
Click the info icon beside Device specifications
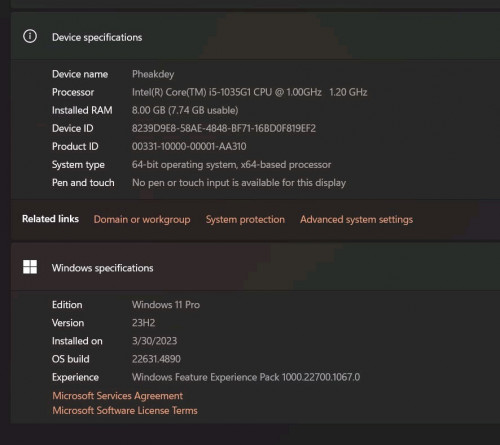click(x=30, y=36)
